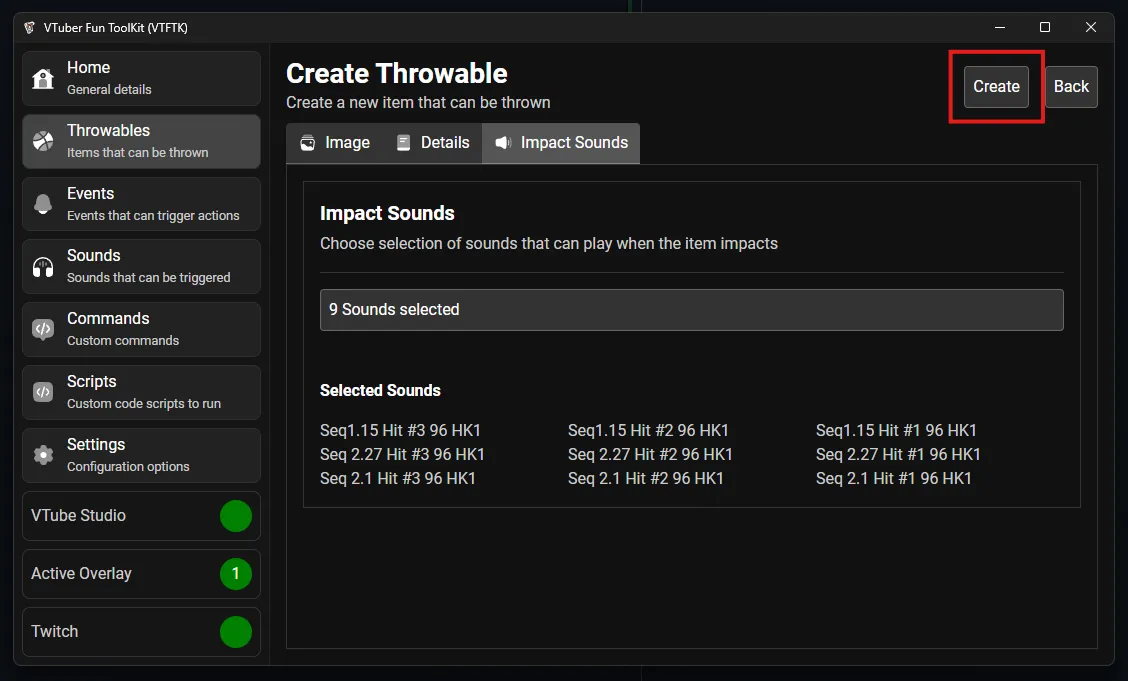The image size is (1128, 681).
Task: Click the Throwables pie icon
Action: 42,140
